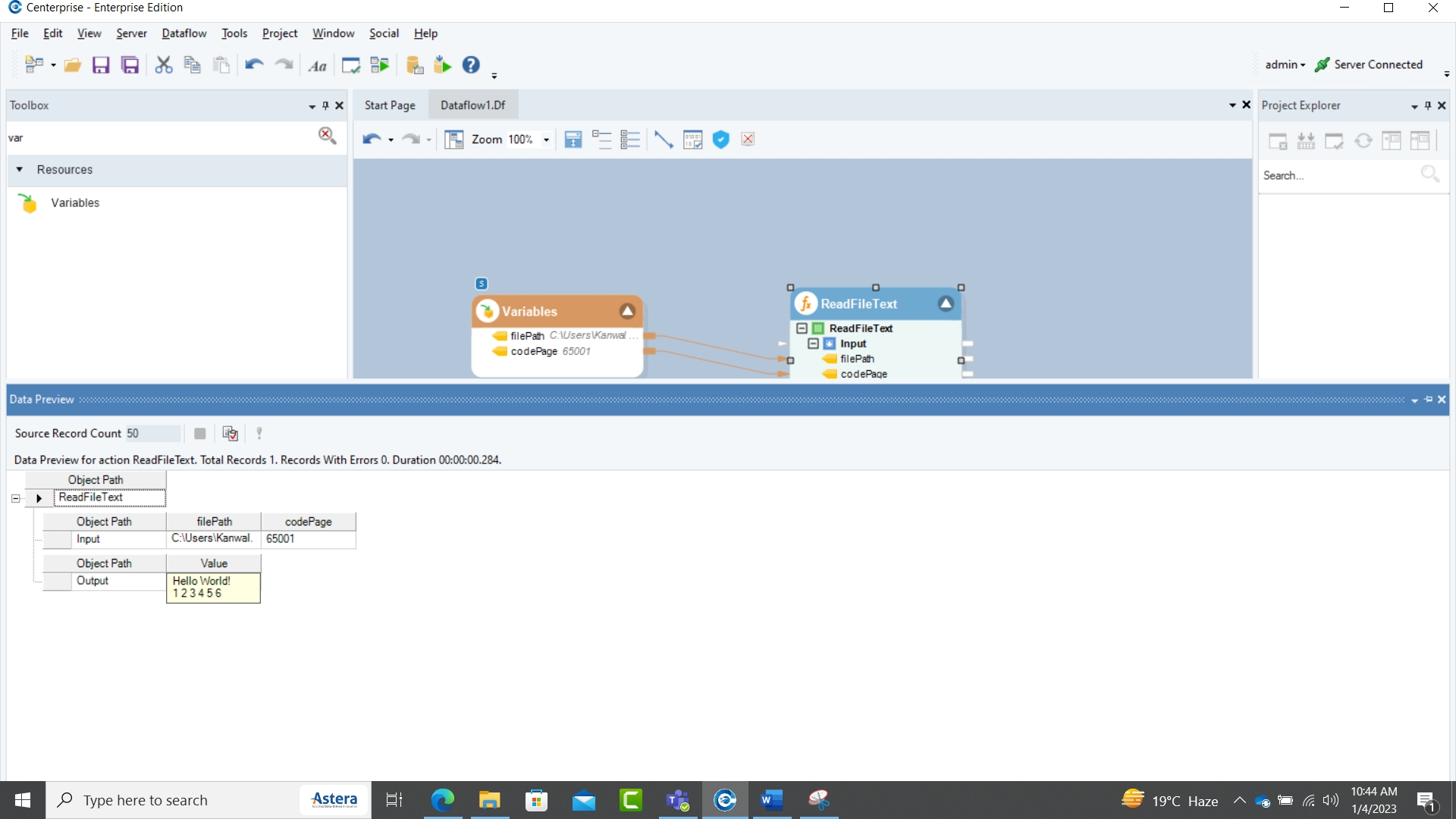This screenshot has width=1456, height=819.
Task: Click the Save icon in main toolbar
Action: 101,65
